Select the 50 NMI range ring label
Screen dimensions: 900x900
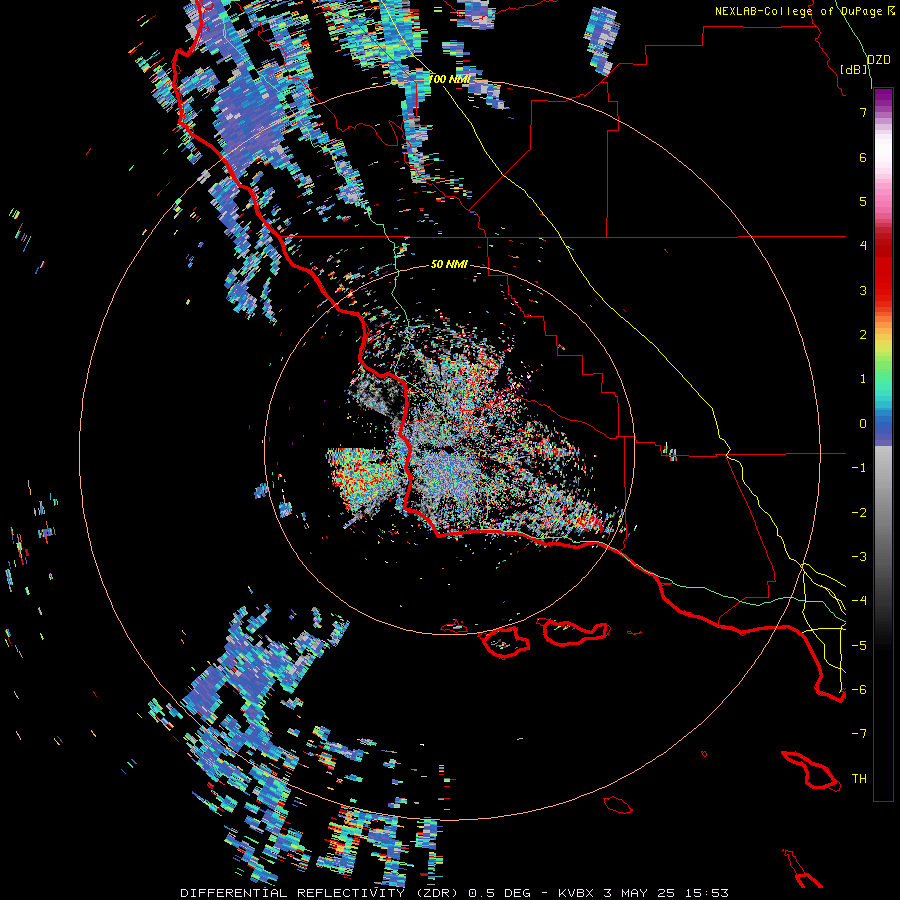coord(449,264)
